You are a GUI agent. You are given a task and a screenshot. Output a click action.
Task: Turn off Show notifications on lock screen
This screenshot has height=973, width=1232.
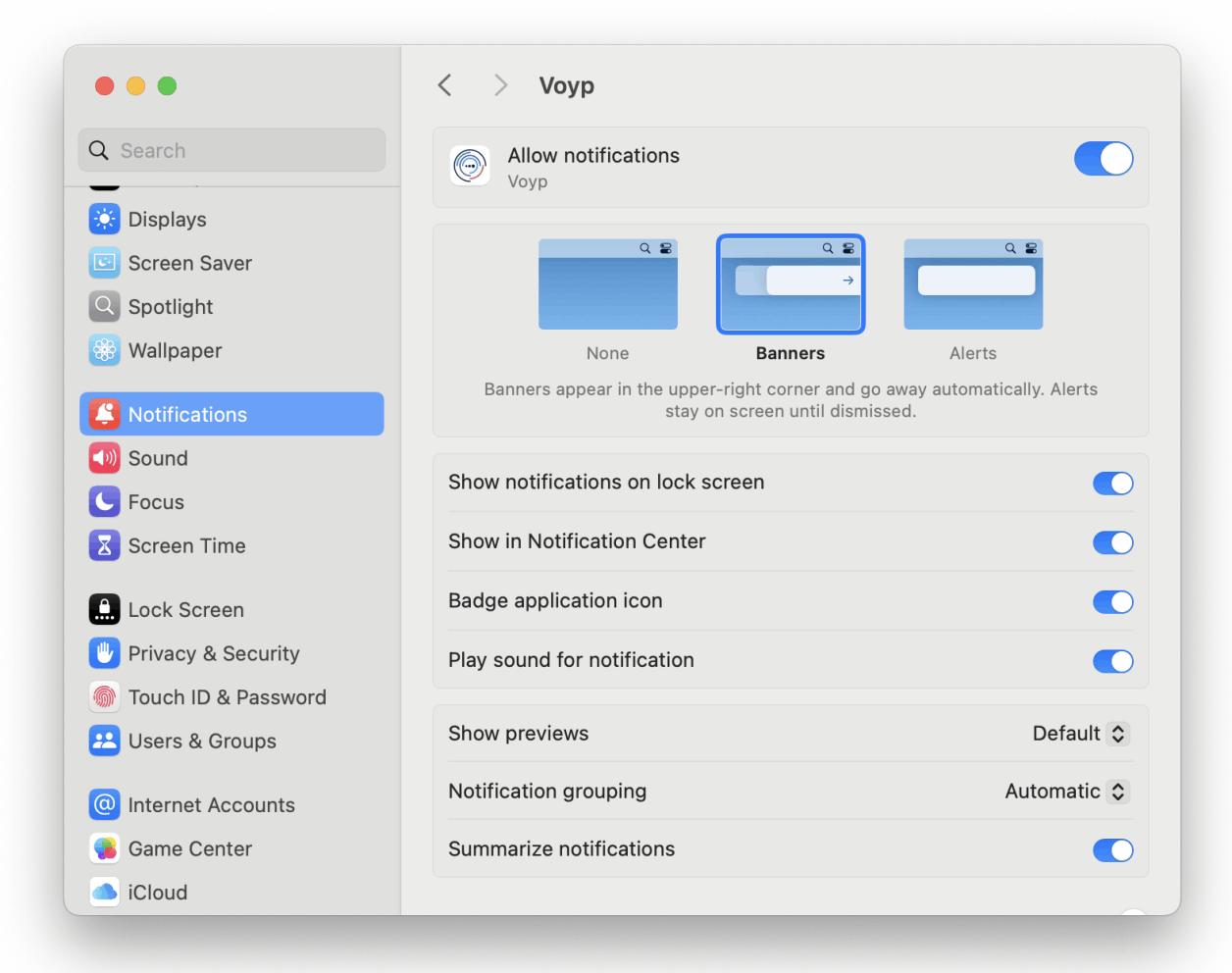pyautogui.click(x=1113, y=483)
